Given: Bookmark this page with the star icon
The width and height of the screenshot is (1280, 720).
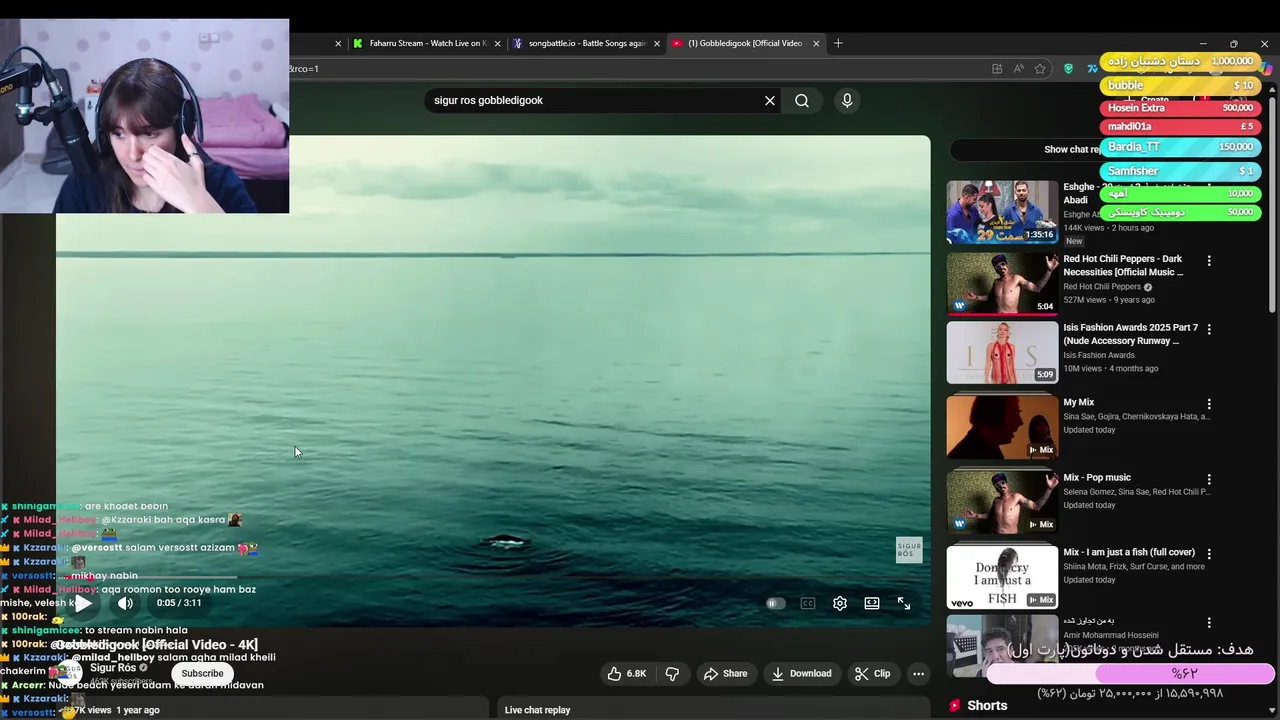Looking at the screenshot, I should 1040,69.
